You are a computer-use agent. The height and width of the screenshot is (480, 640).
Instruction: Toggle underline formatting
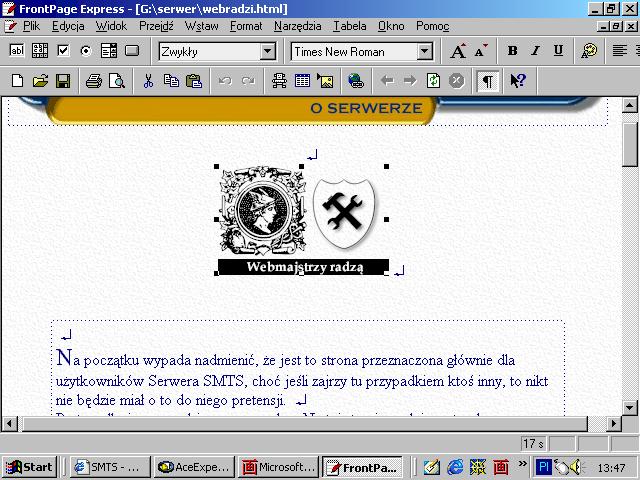(558, 51)
